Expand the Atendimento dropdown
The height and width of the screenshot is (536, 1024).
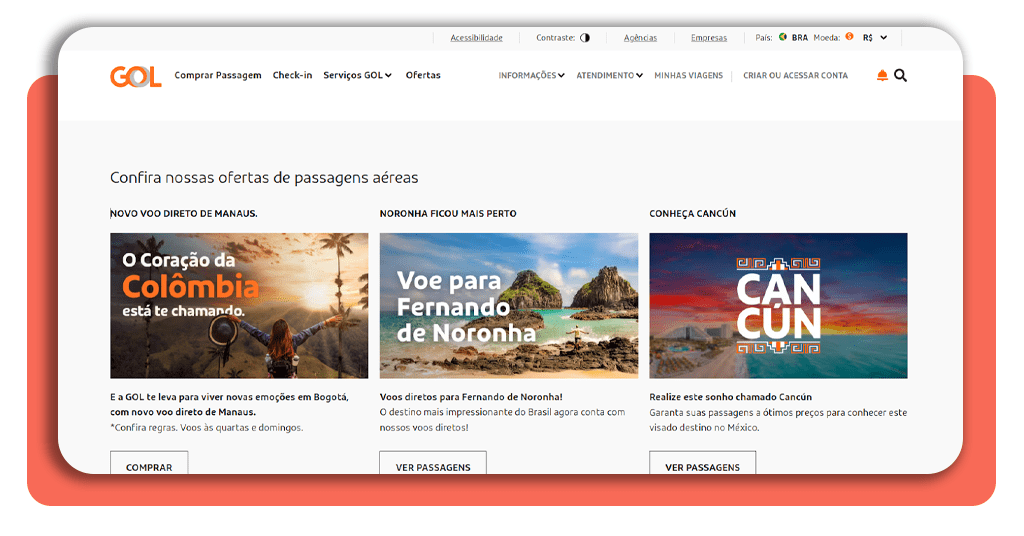[x=609, y=76]
